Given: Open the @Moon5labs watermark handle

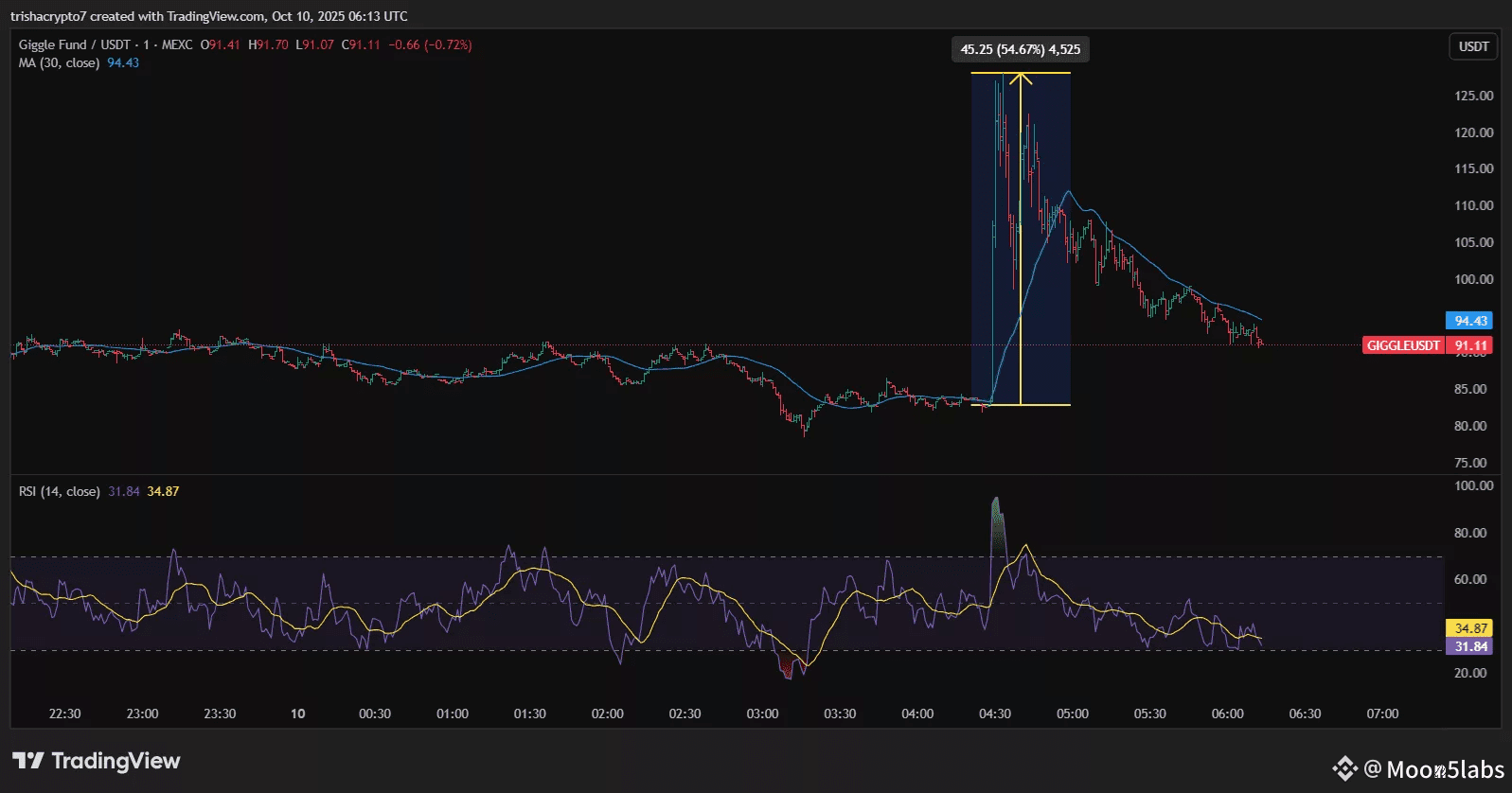Looking at the screenshot, I should pyautogui.click(x=1433, y=769).
